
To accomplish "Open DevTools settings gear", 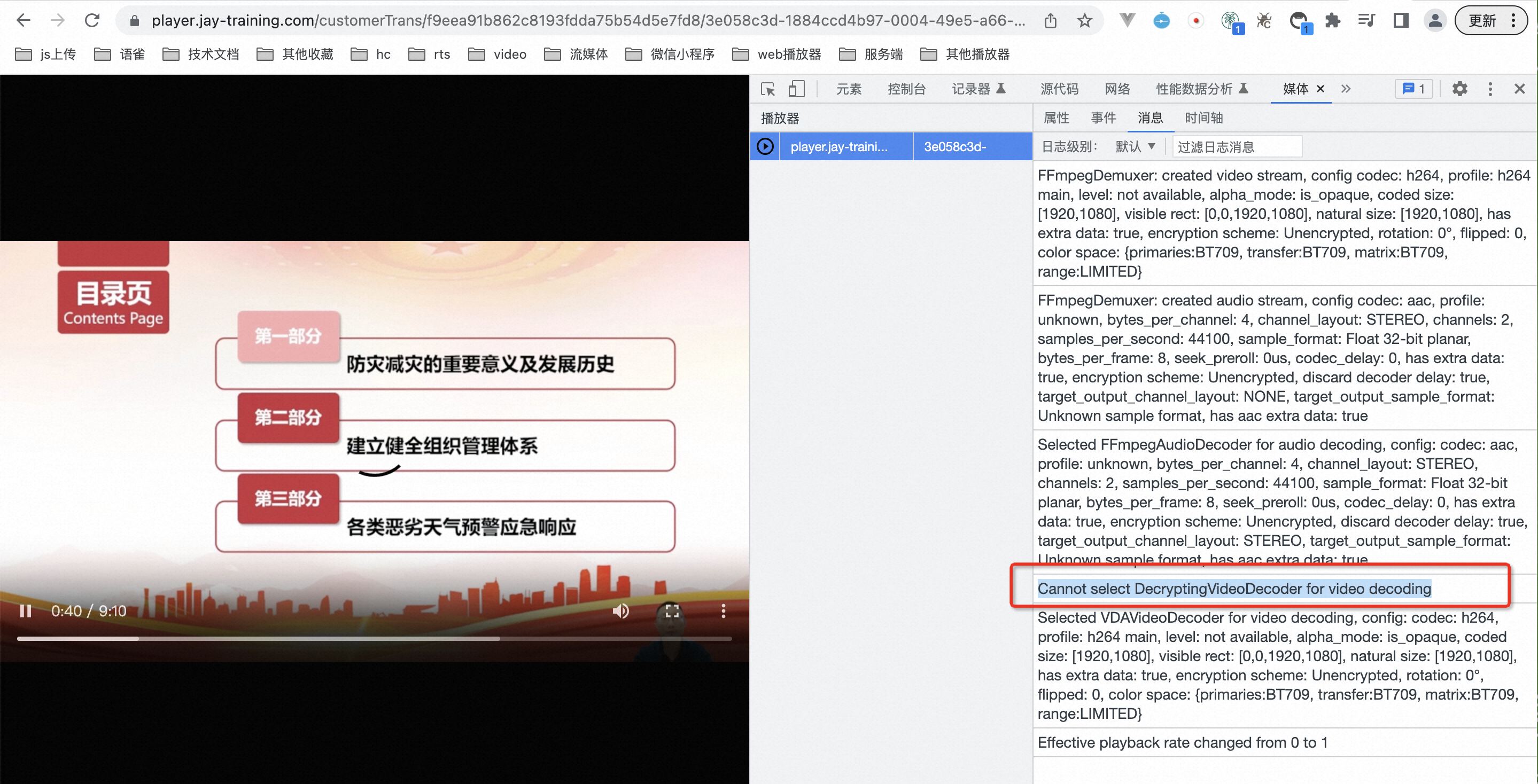I will (1459, 89).
